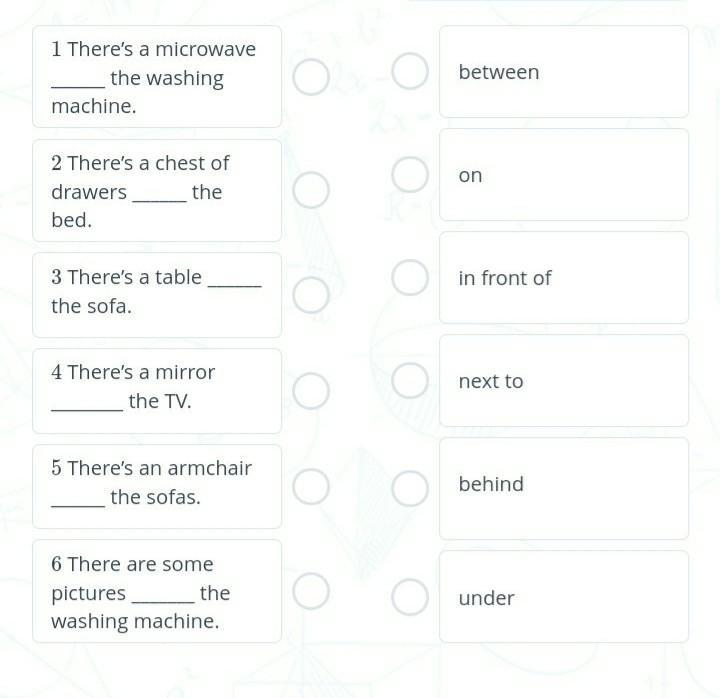Click the 'between' answer card
The image size is (720, 698).
coord(563,72)
